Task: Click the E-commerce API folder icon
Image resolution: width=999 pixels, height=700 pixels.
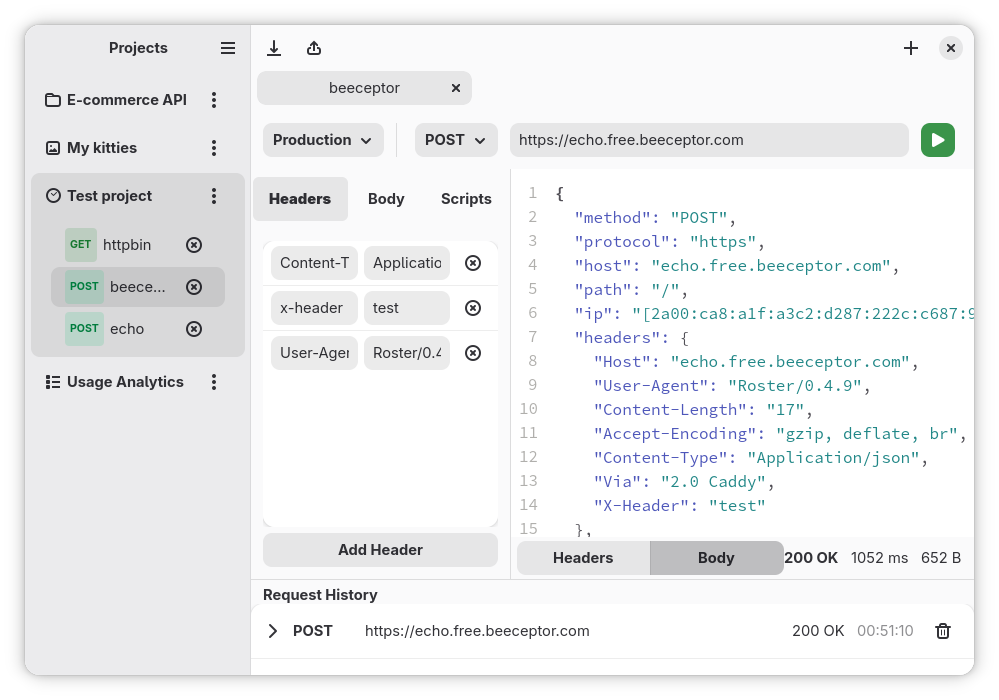Action: tap(53, 100)
